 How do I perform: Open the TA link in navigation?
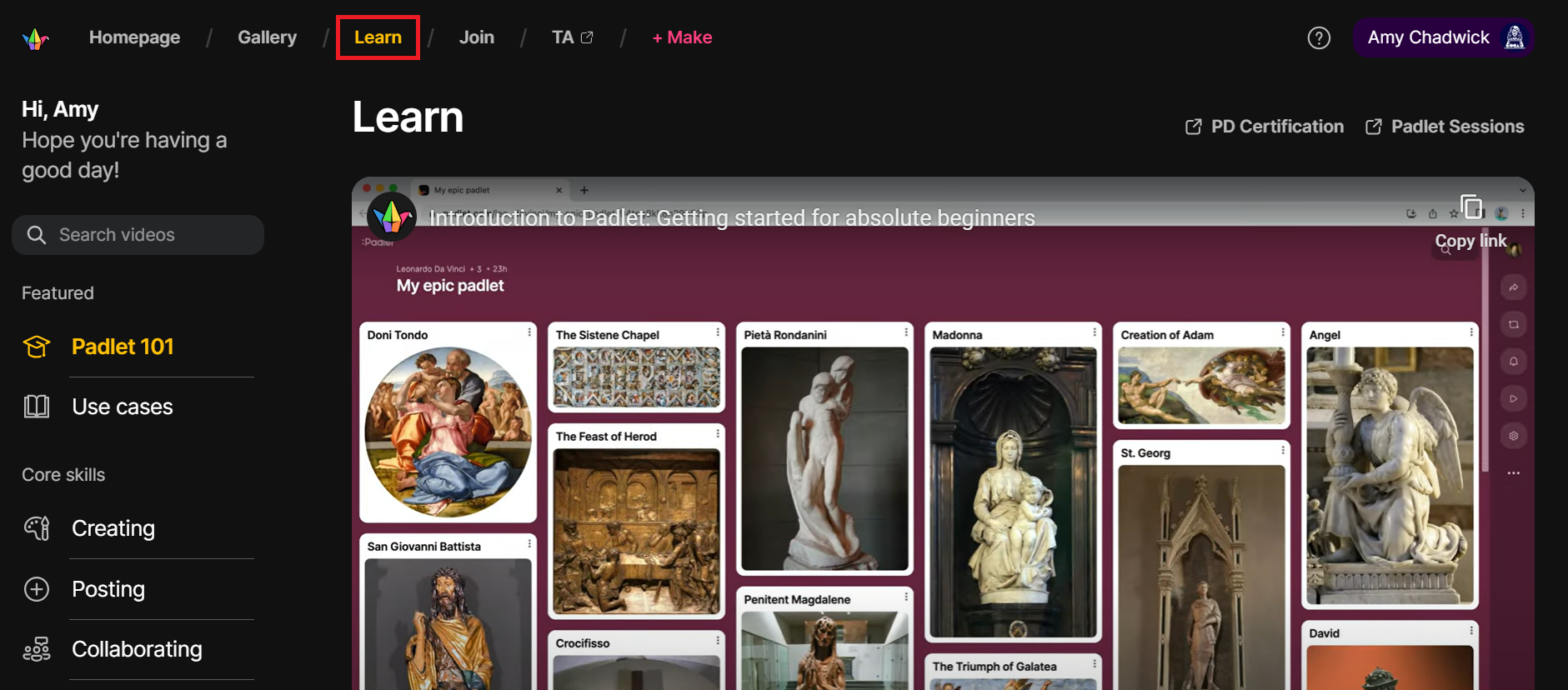(x=572, y=37)
